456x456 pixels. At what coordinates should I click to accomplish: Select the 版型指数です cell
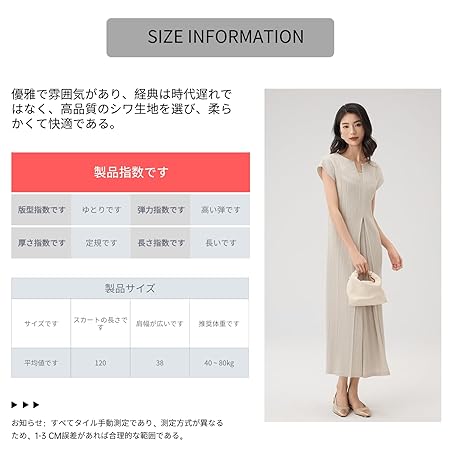click(x=41, y=210)
